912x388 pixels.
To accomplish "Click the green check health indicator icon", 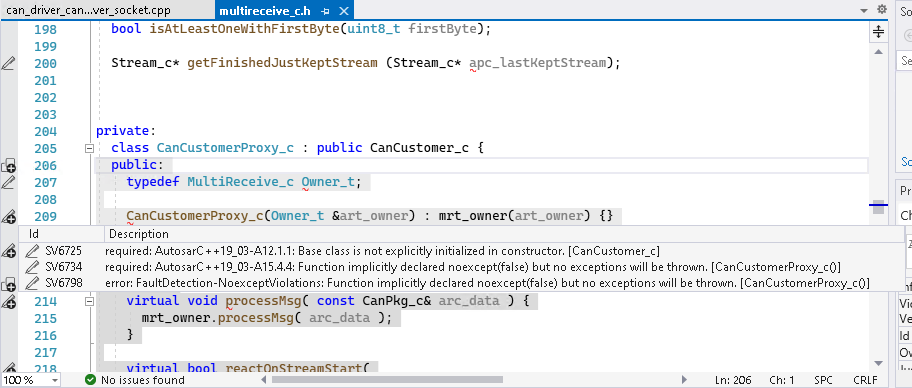I will [x=90, y=380].
